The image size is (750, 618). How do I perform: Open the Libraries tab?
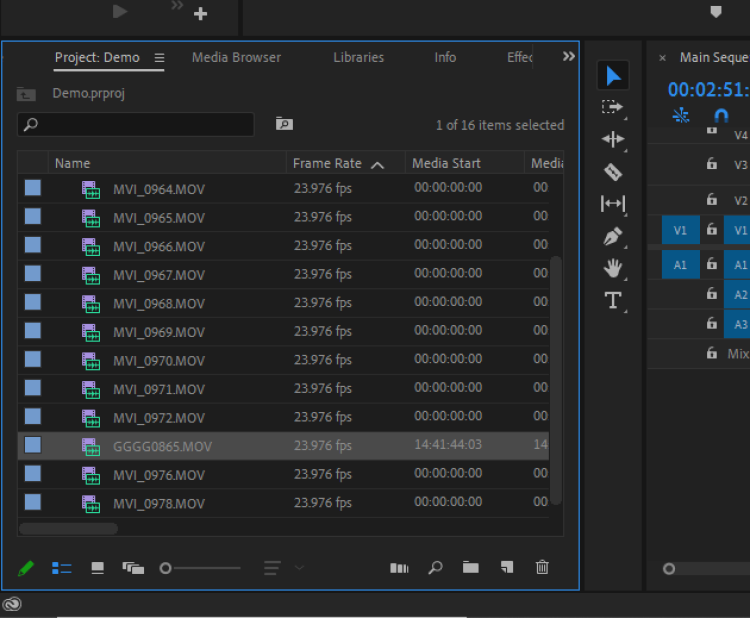[358, 58]
